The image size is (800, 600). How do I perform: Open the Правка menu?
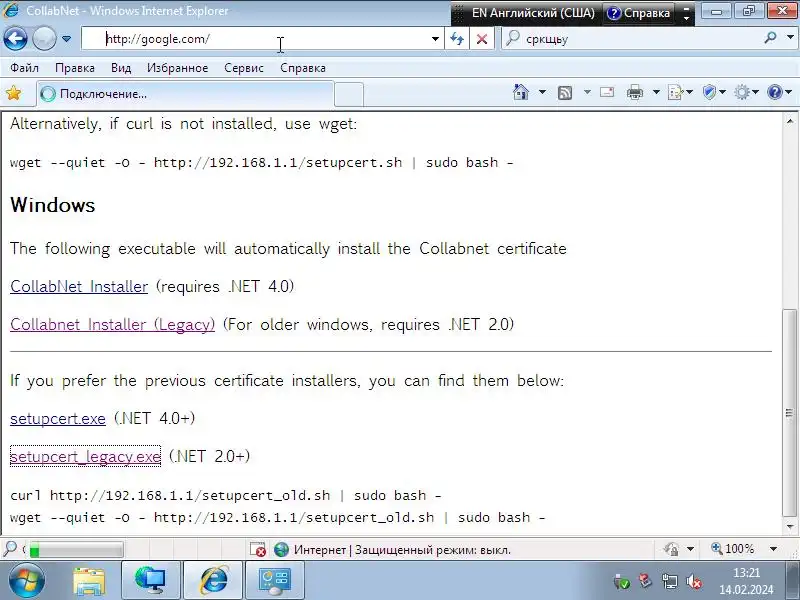tap(74, 68)
